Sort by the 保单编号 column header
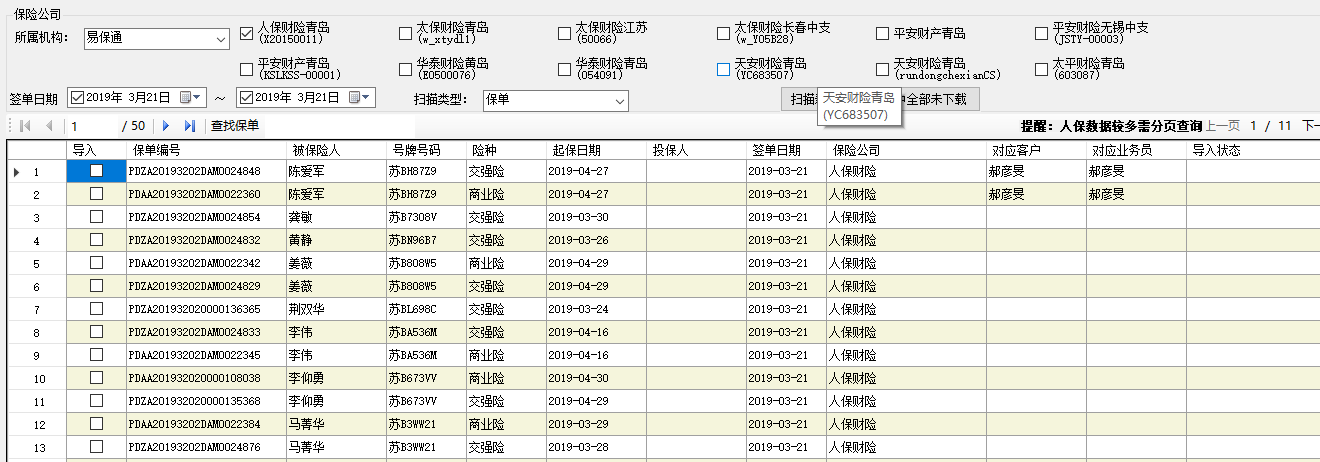 pyautogui.click(x=156, y=150)
